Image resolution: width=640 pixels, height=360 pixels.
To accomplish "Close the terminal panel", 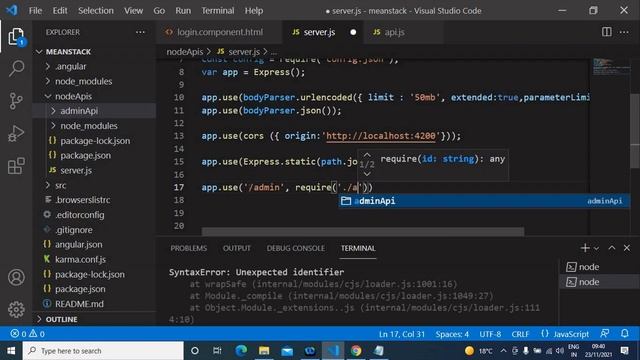I will tap(627, 248).
